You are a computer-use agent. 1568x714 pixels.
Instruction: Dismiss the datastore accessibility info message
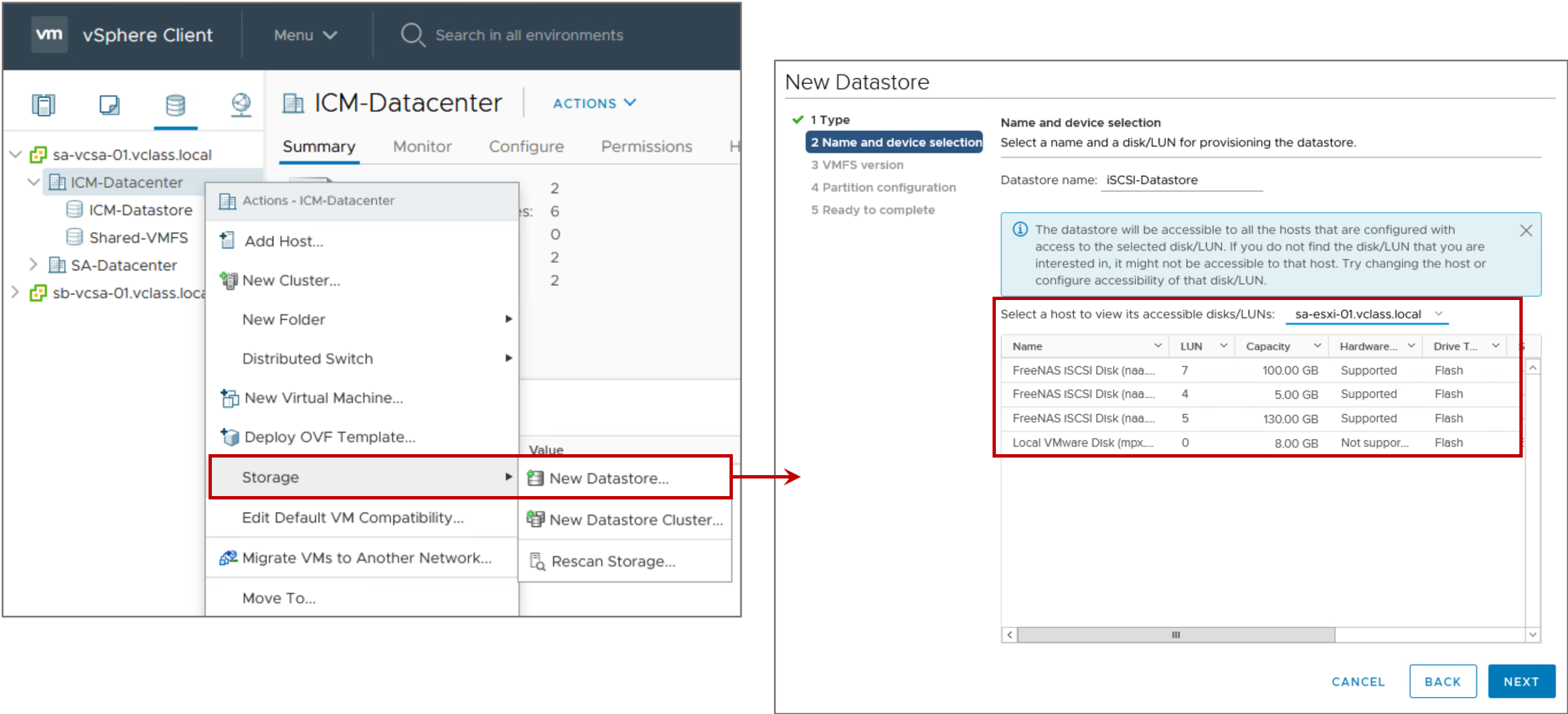click(x=1526, y=230)
